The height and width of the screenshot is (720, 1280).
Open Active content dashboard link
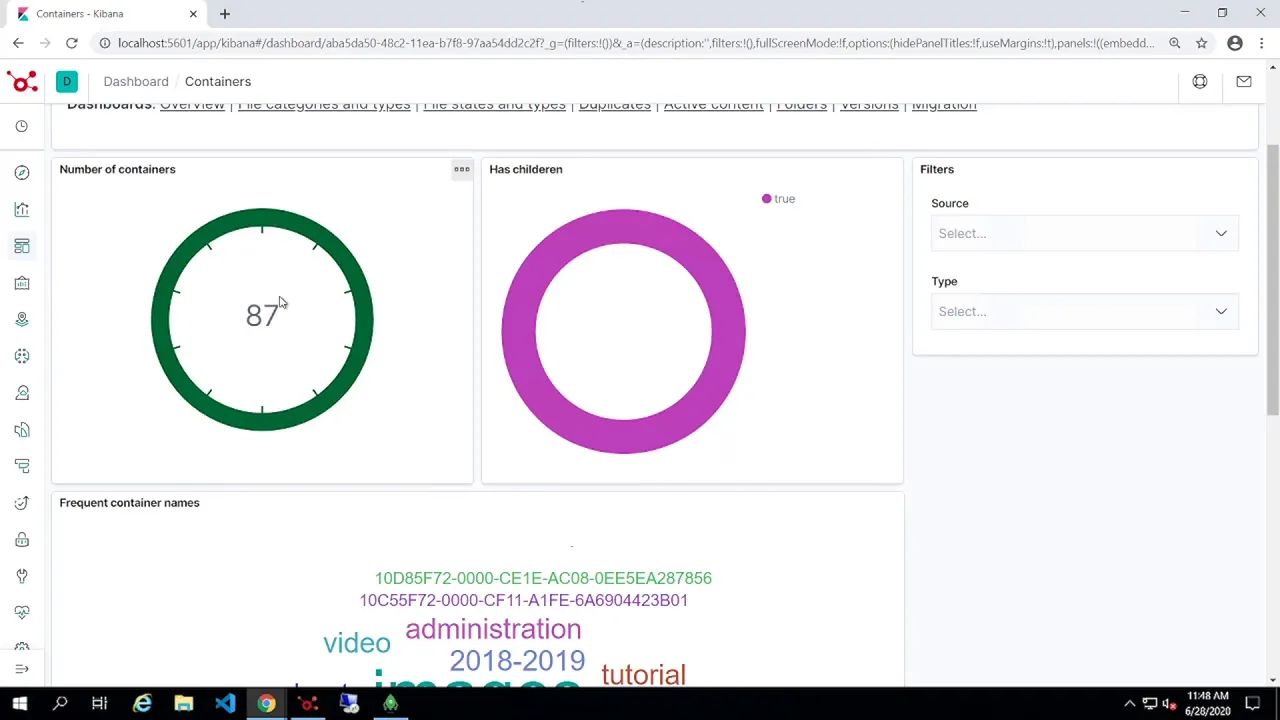(x=714, y=106)
